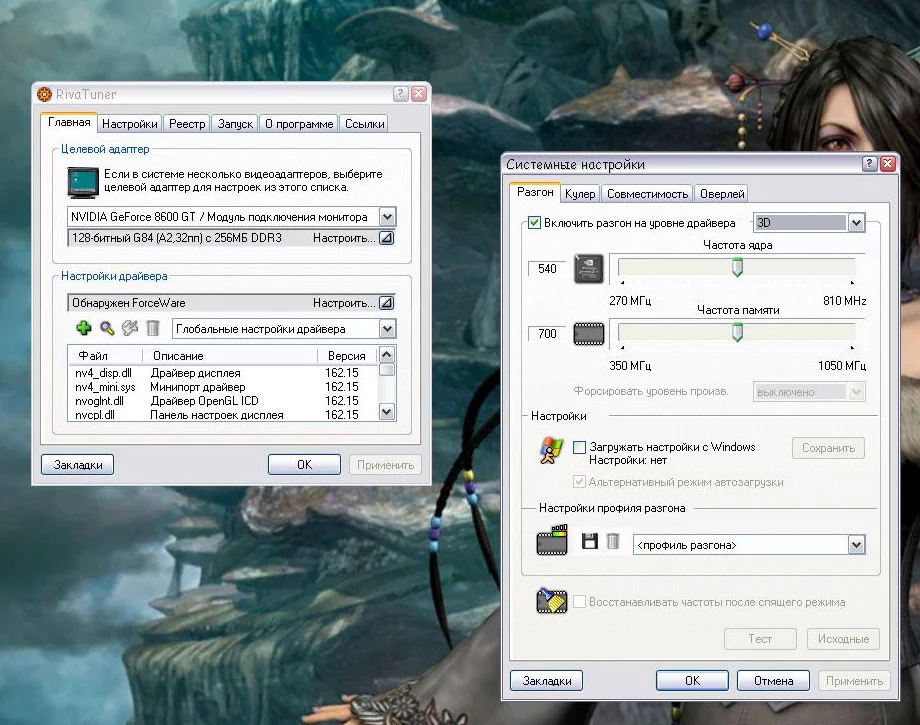This screenshot has height=725, width=920.
Task: Open ForceWare customize triangle button
Action: pyautogui.click(x=387, y=303)
